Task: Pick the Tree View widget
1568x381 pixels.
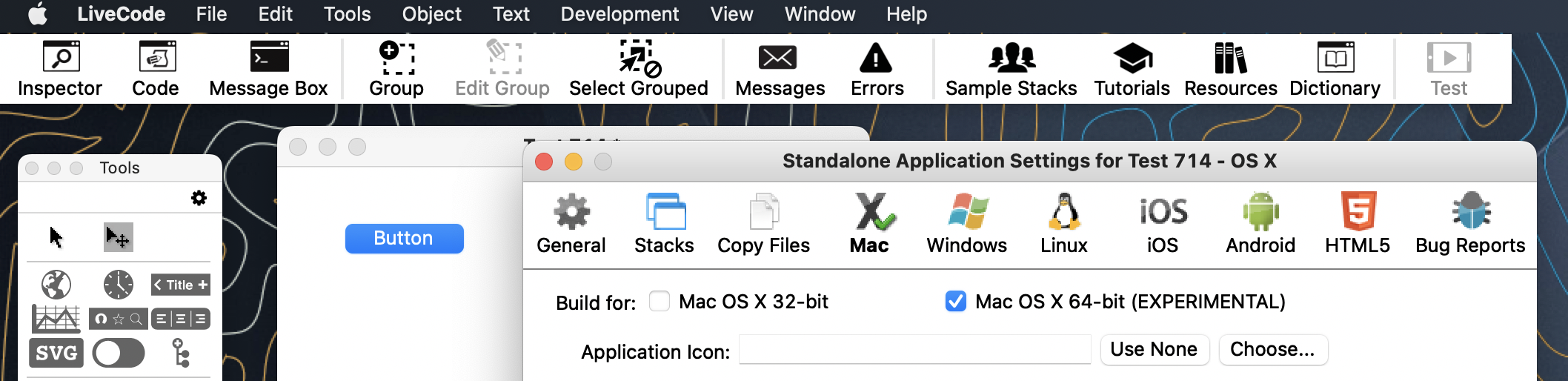Action: (181, 353)
